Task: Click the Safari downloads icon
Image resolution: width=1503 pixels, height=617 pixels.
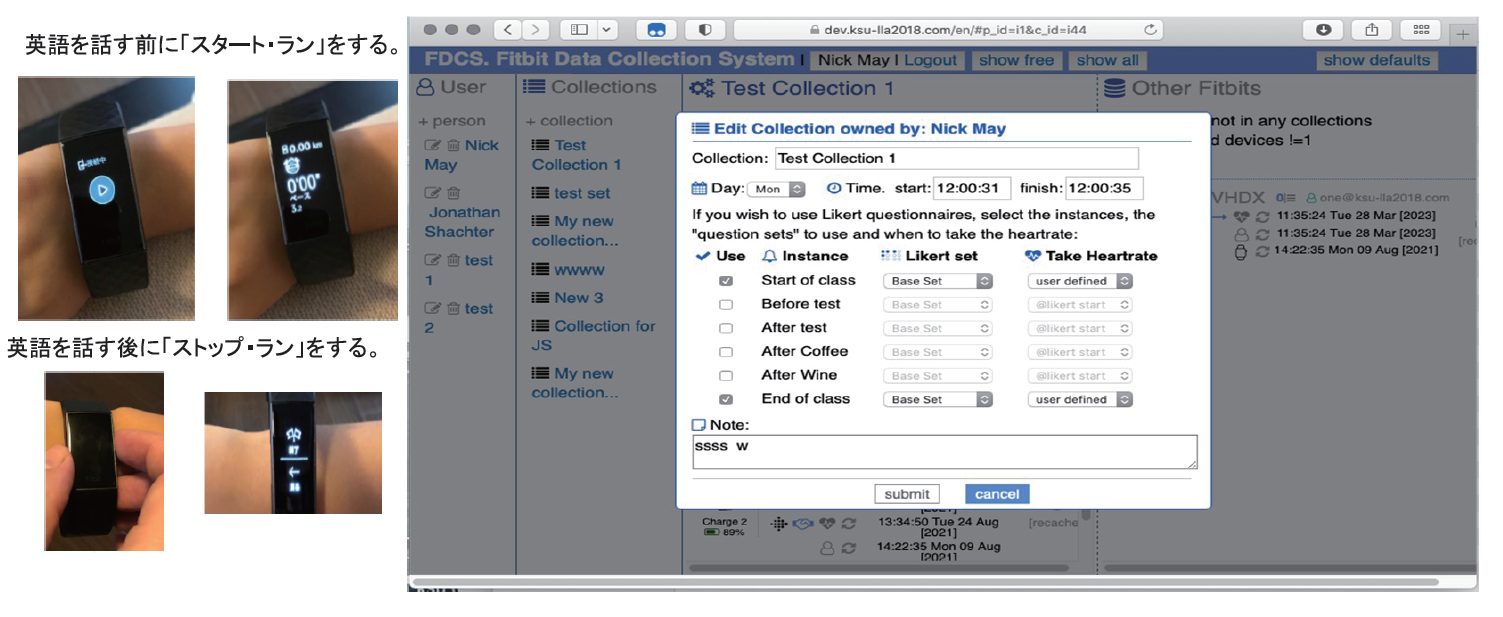Action: tap(1323, 30)
